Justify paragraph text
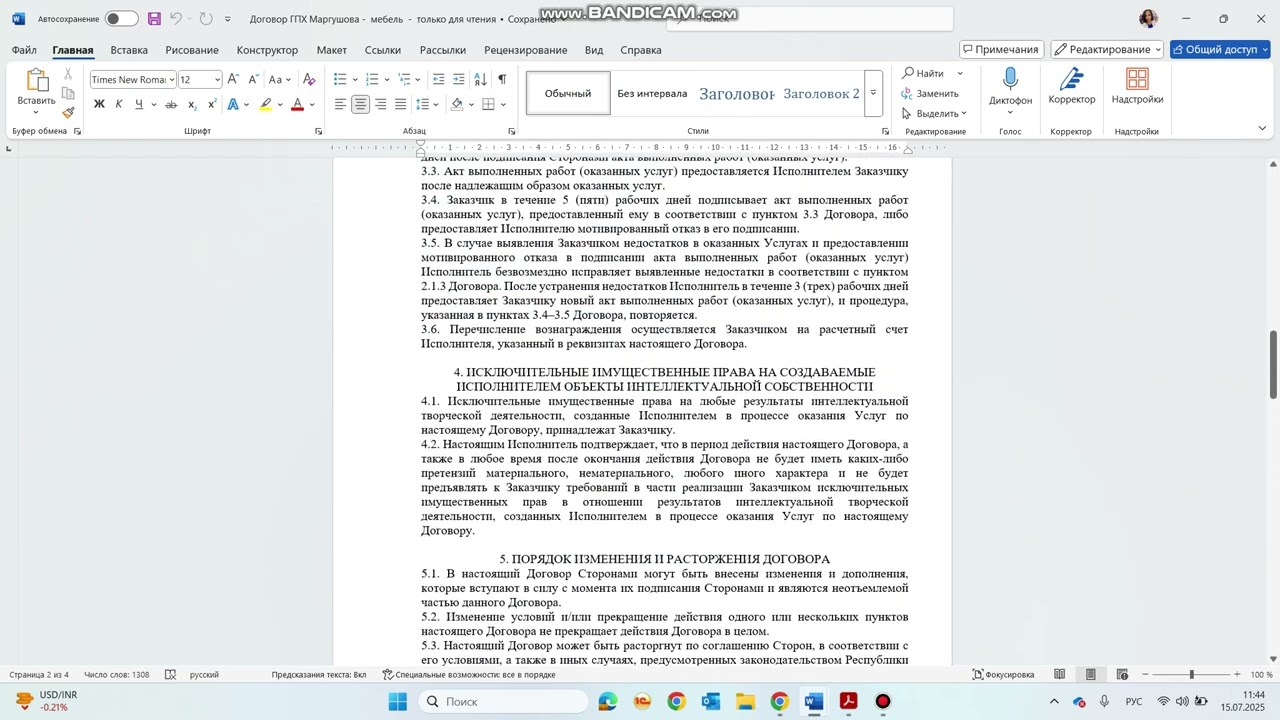1280x720 pixels. click(400, 104)
